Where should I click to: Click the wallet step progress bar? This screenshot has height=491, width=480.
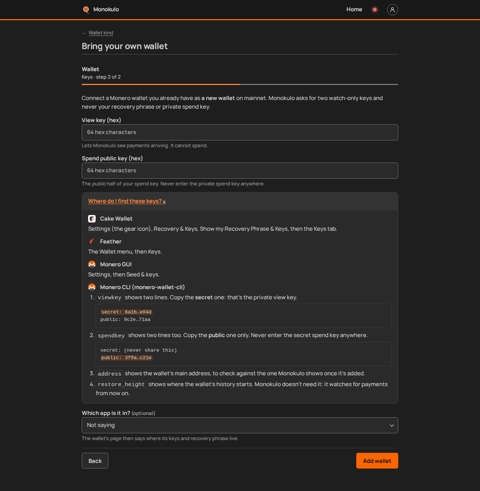click(240, 84)
